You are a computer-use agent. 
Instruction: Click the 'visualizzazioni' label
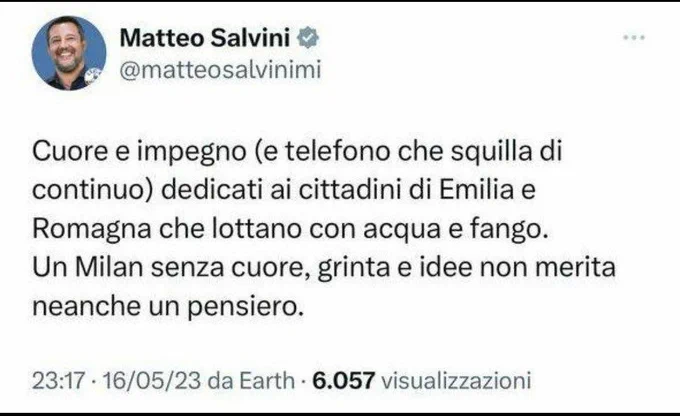(x=456, y=380)
